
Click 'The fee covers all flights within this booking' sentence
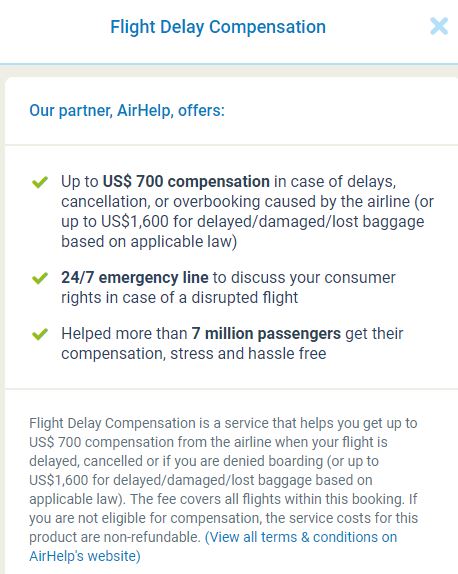click(267, 499)
